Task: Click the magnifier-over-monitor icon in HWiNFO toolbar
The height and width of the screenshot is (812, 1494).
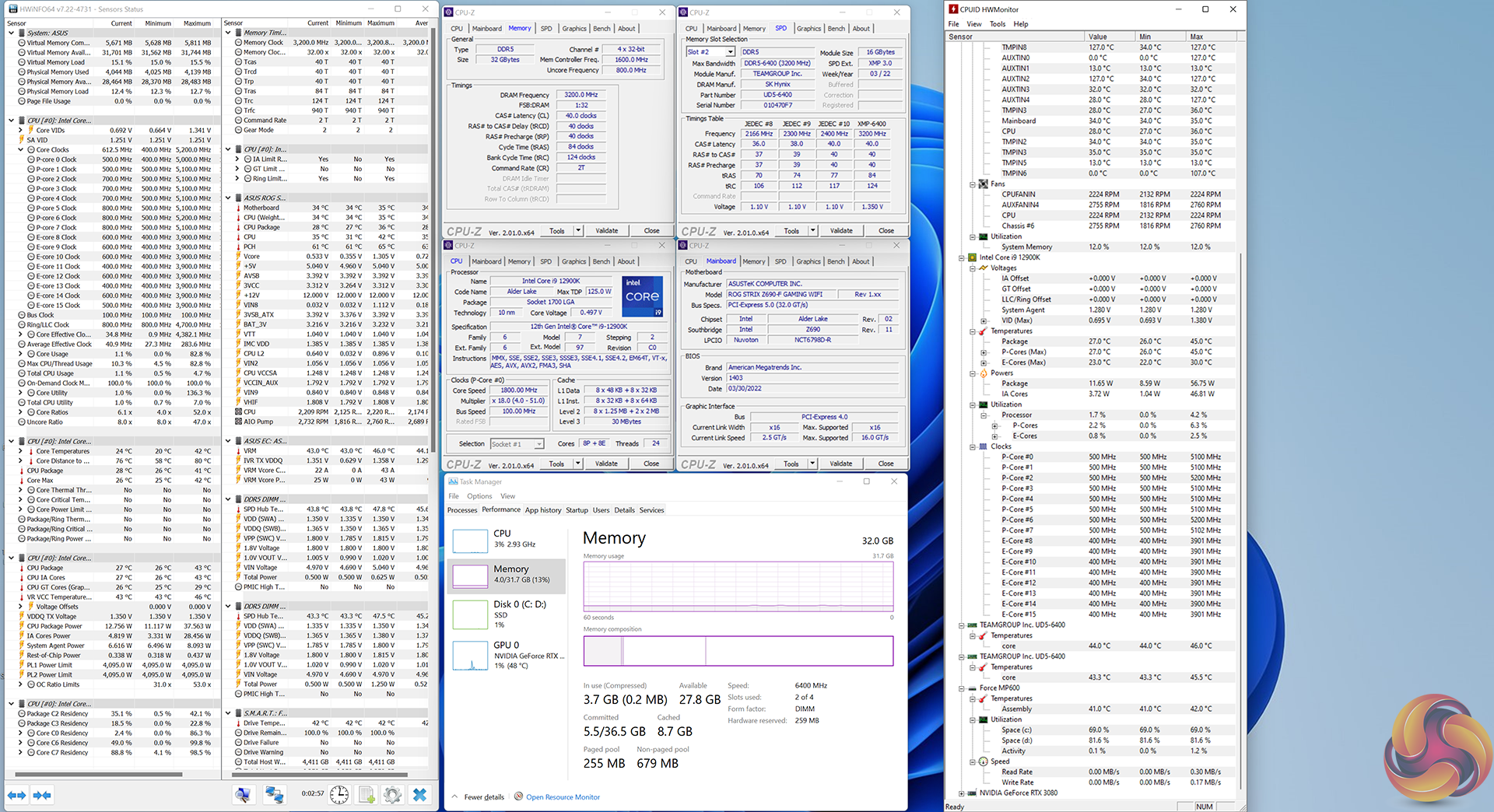Action: coord(244,794)
